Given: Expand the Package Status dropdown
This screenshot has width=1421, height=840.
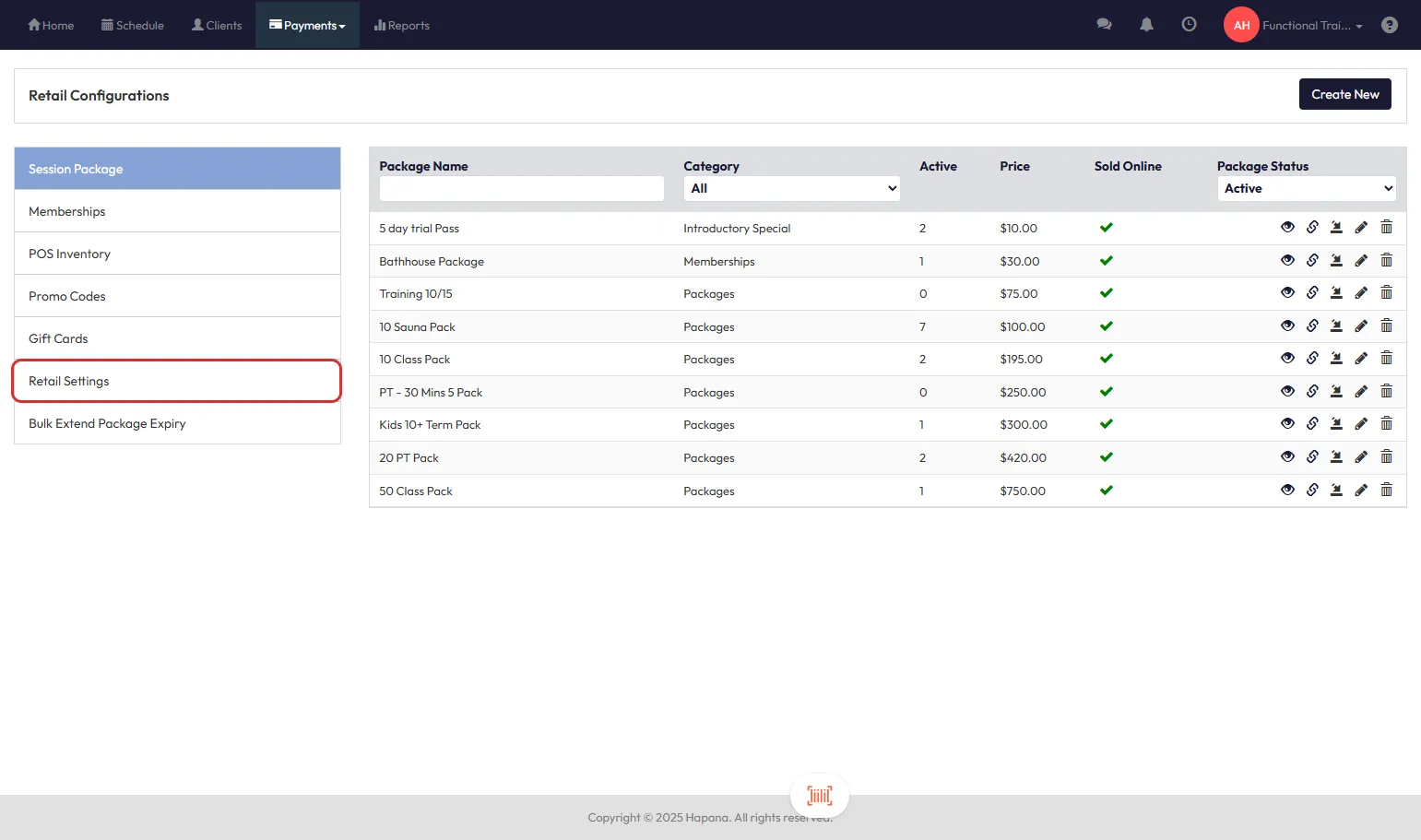Looking at the screenshot, I should (x=1306, y=188).
